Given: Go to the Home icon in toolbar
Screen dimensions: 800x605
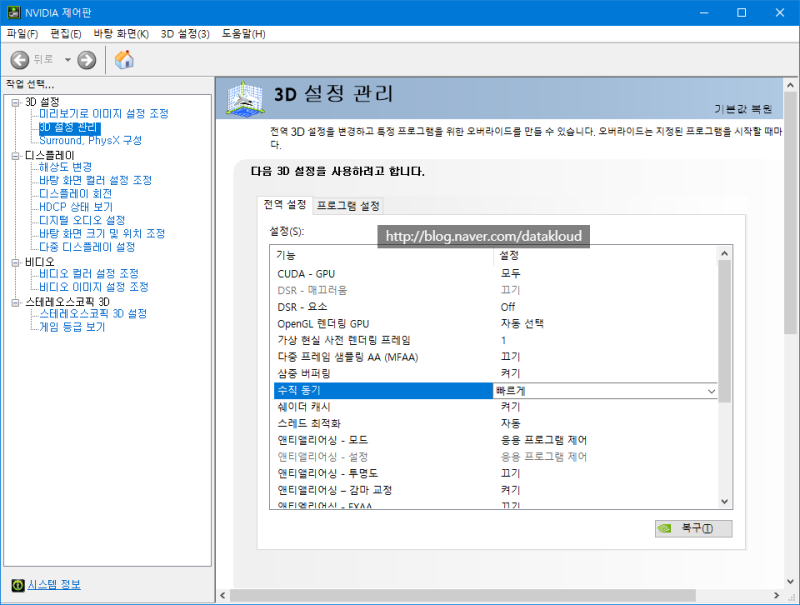Looking at the screenshot, I should [x=124, y=60].
